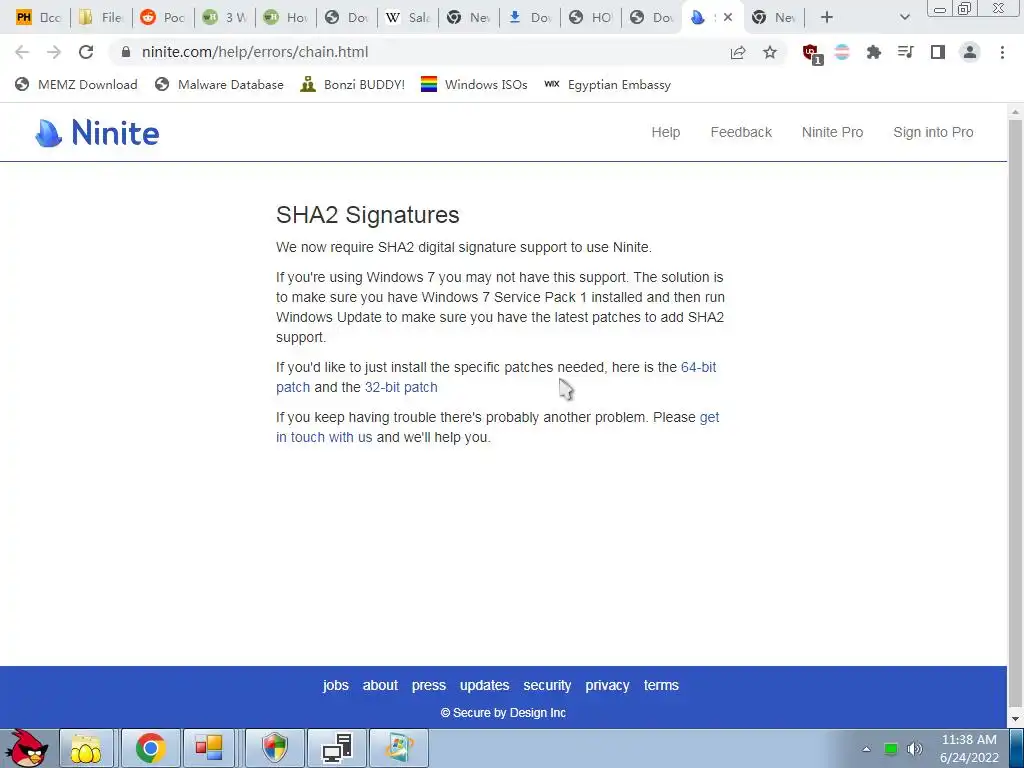Open the Help nav link
Viewport: 1024px width, 768px height.
[x=665, y=133]
